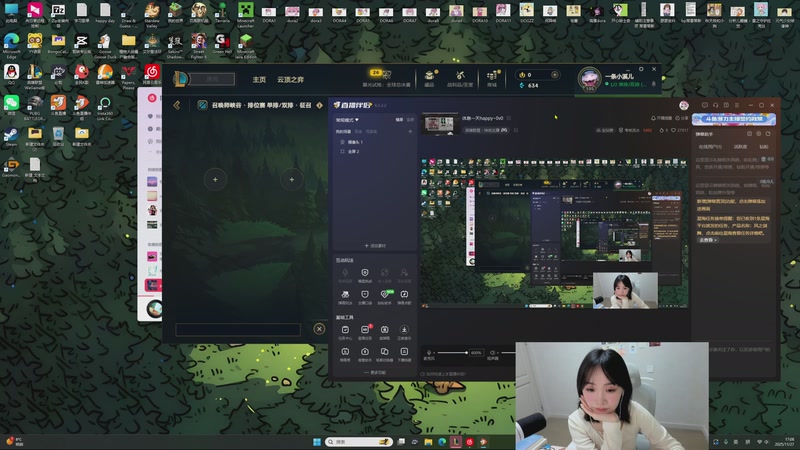Select the 摄像头 1 source row

(375, 142)
